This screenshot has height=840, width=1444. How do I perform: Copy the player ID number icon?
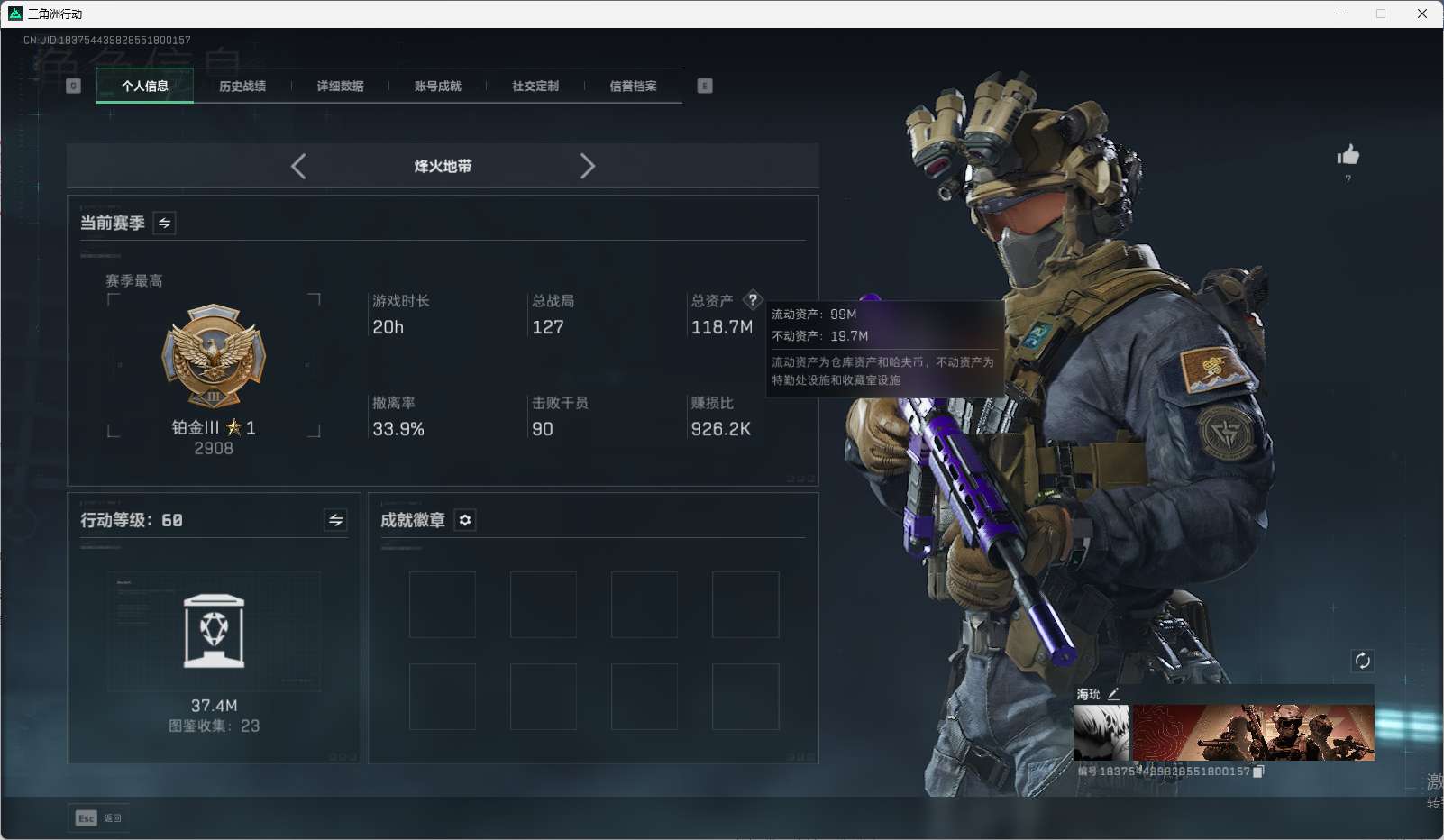[x=1259, y=772]
